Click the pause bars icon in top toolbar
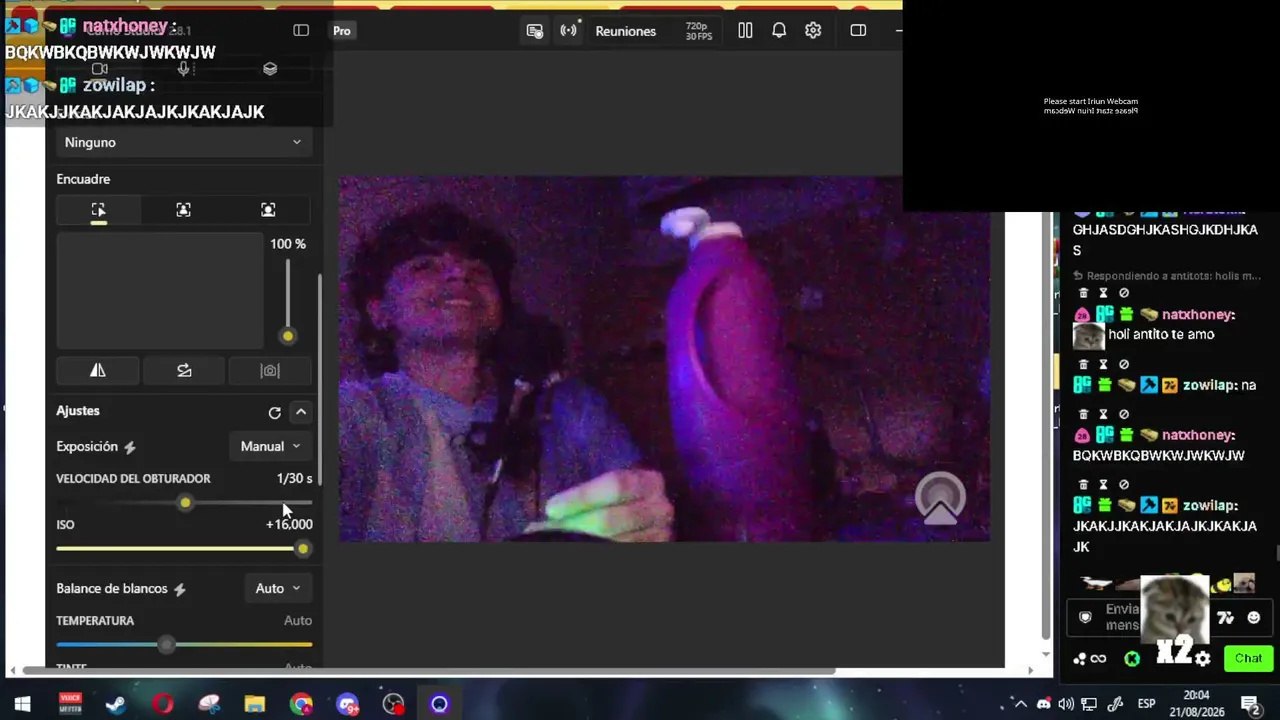Screen dimensions: 1280x720 tap(745, 30)
